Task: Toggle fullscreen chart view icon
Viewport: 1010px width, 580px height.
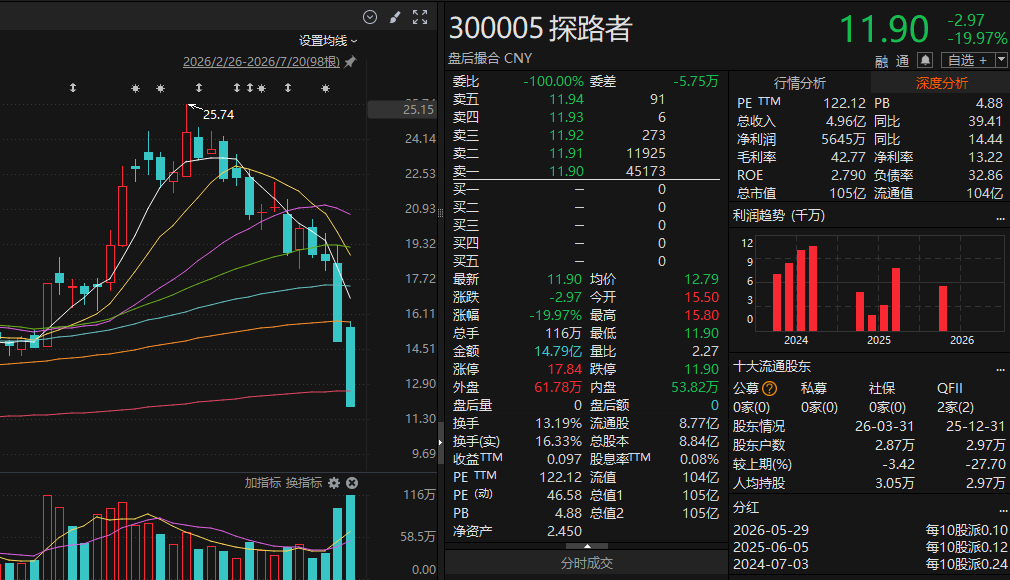Action: click(x=420, y=17)
